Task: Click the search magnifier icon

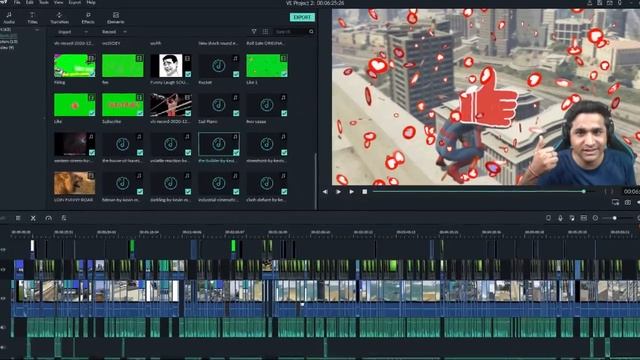Action: click(x=311, y=31)
